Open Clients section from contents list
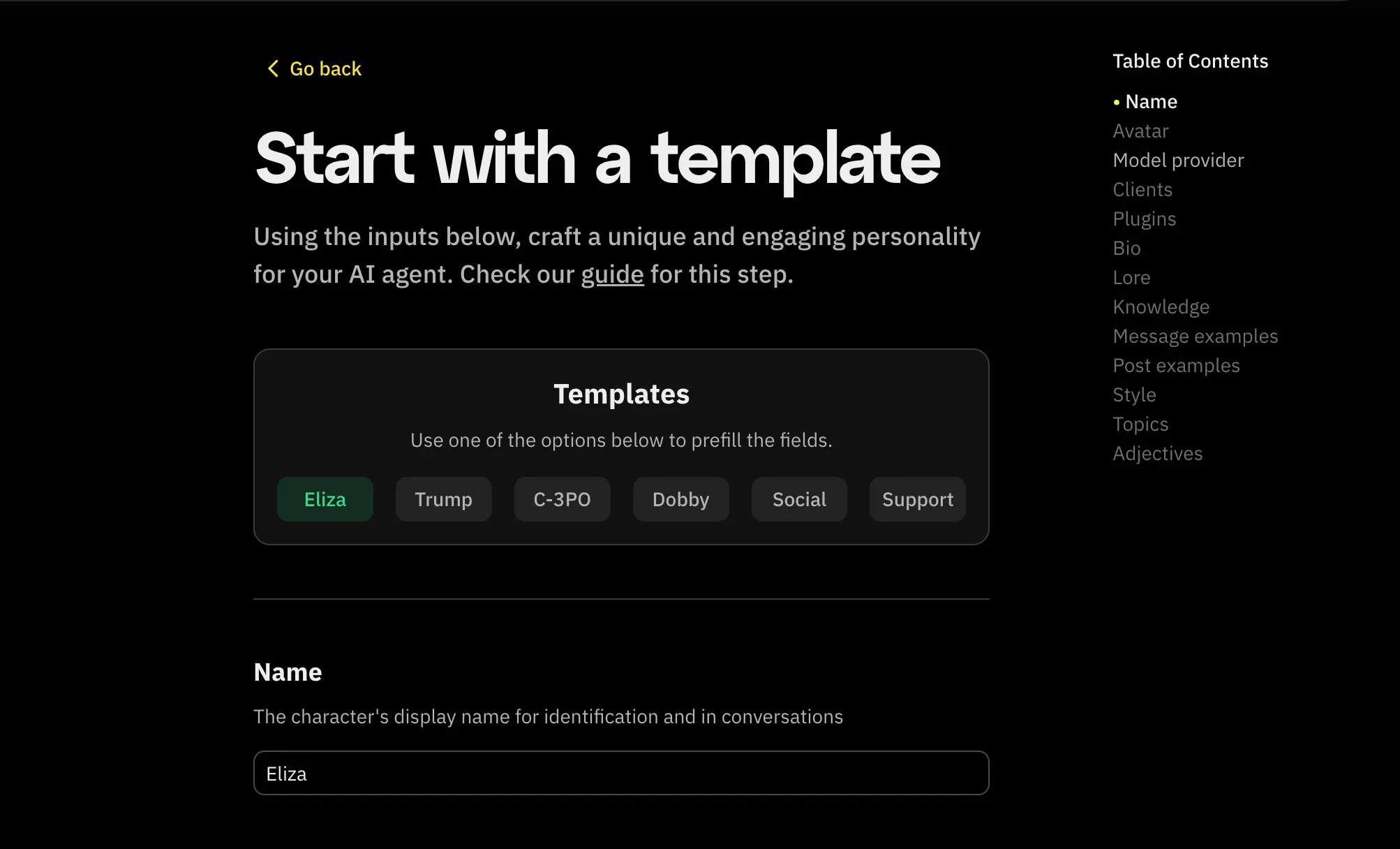 pos(1142,190)
